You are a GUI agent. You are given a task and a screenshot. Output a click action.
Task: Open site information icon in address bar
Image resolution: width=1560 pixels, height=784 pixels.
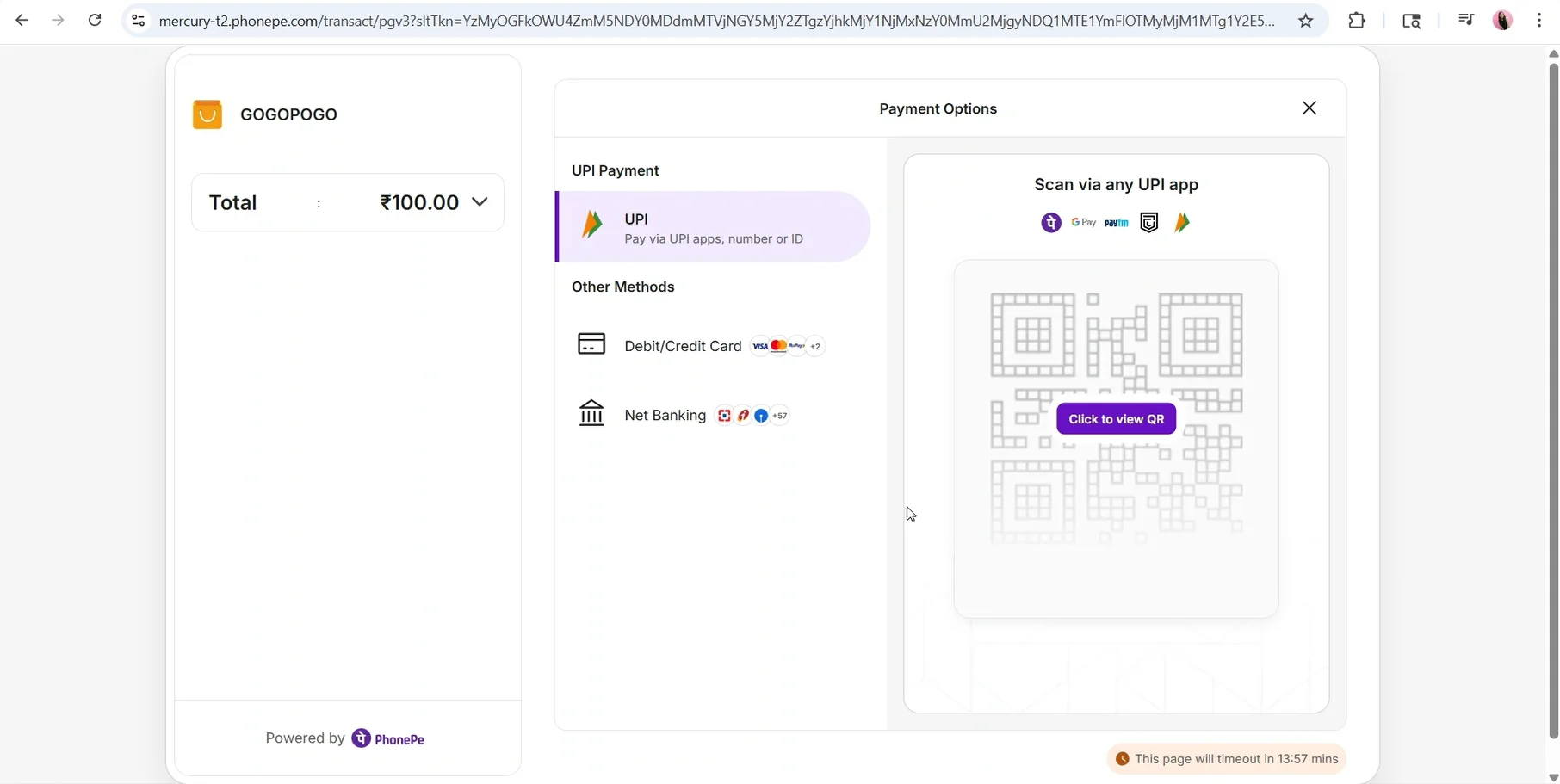[138, 21]
